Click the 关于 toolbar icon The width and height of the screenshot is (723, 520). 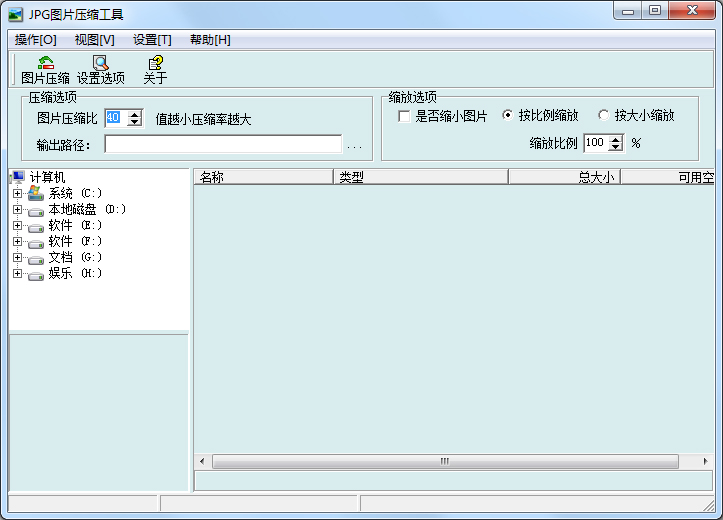click(x=155, y=62)
